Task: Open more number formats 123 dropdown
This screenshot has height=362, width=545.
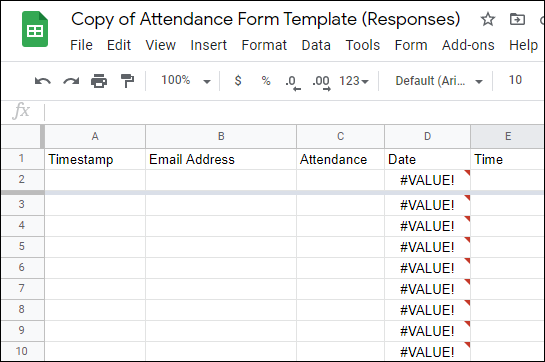Action: [353, 81]
